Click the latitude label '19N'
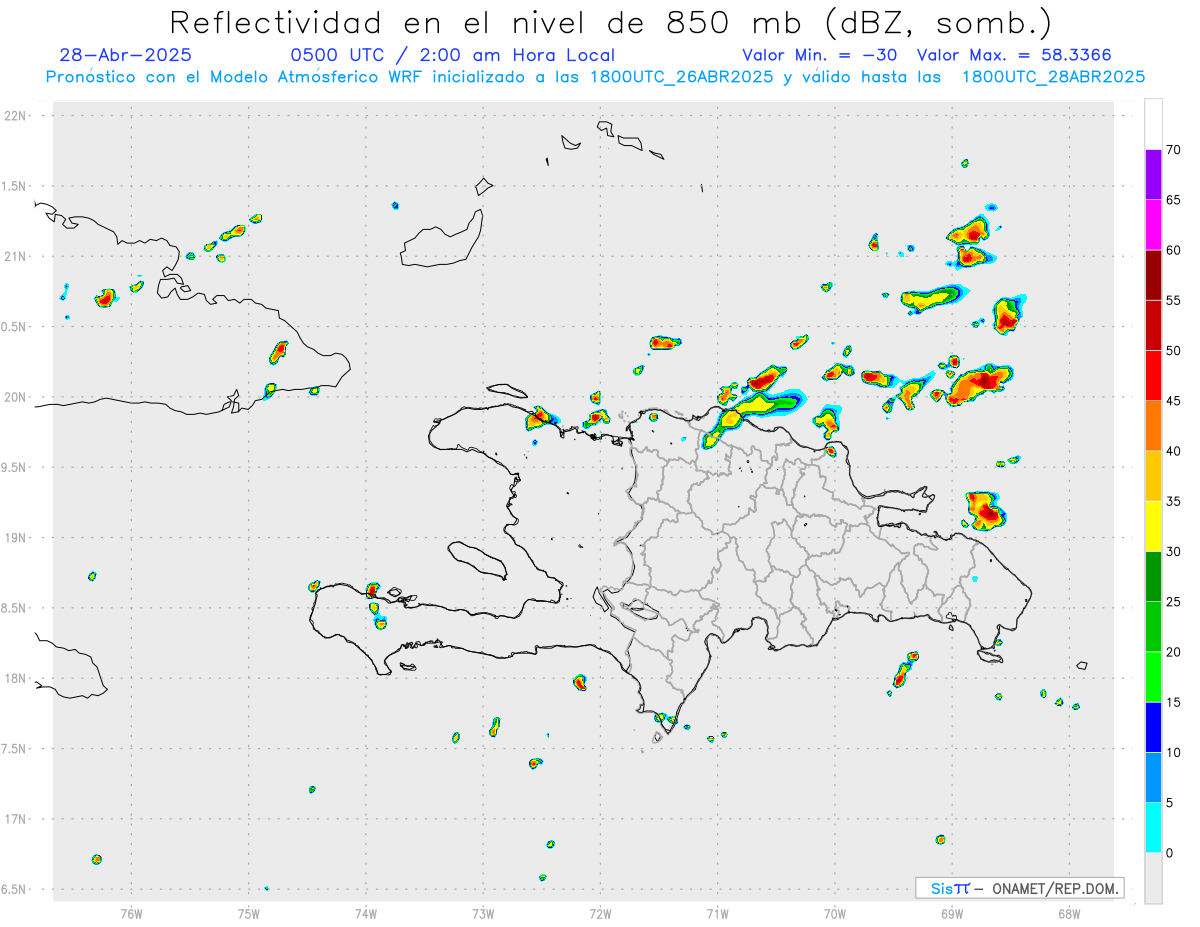1200x927 pixels. (15, 538)
